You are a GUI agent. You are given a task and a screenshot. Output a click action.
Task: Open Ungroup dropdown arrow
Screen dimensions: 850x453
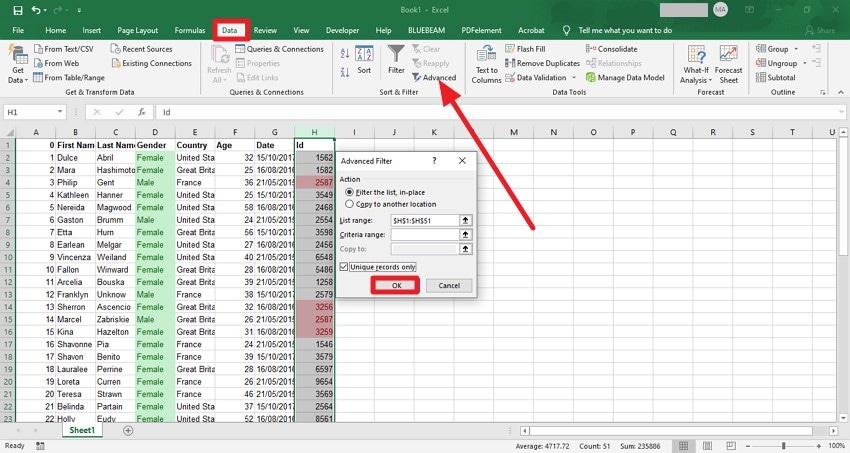pos(804,63)
